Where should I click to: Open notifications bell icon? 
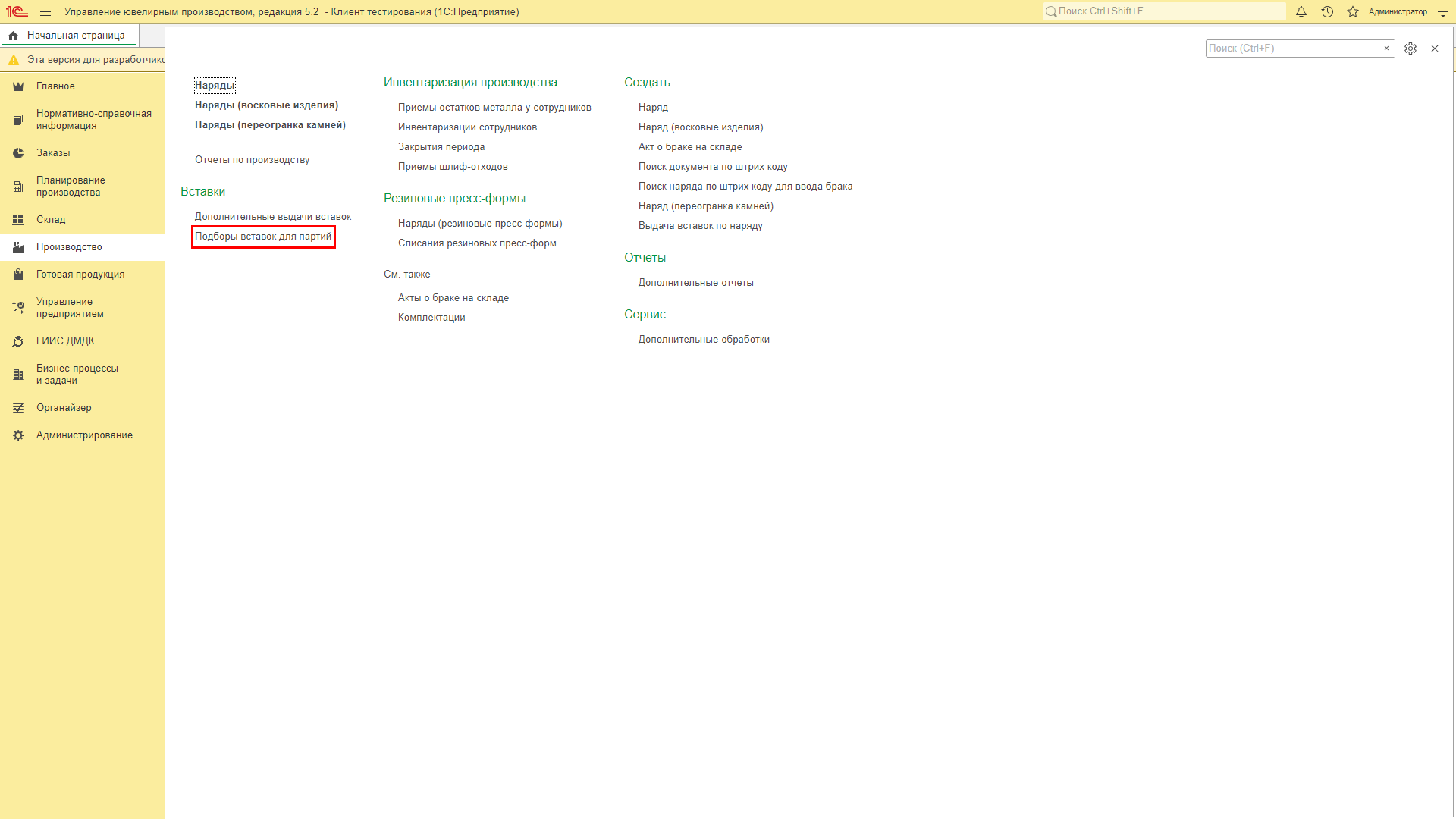click(x=1301, y=12)
